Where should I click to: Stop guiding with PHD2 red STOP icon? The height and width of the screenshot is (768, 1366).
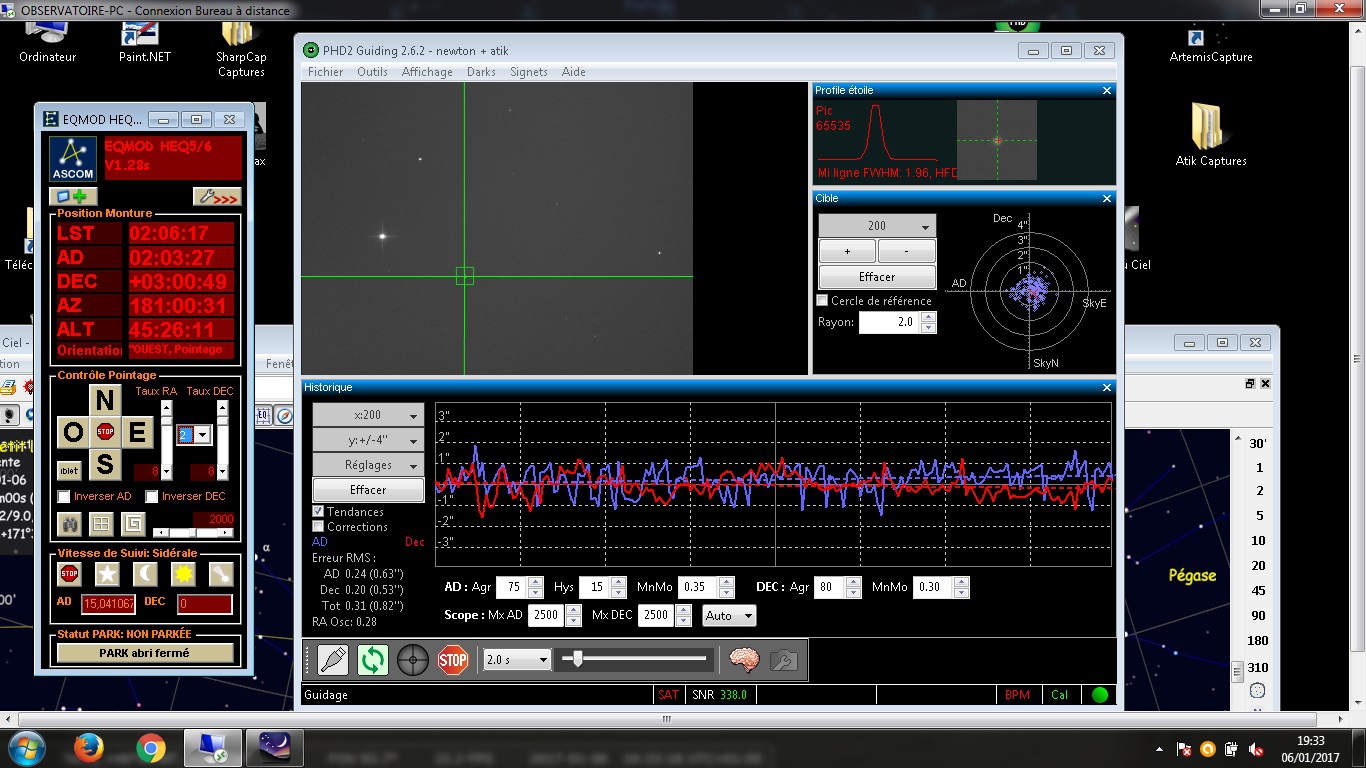click(x=453, y=660)
